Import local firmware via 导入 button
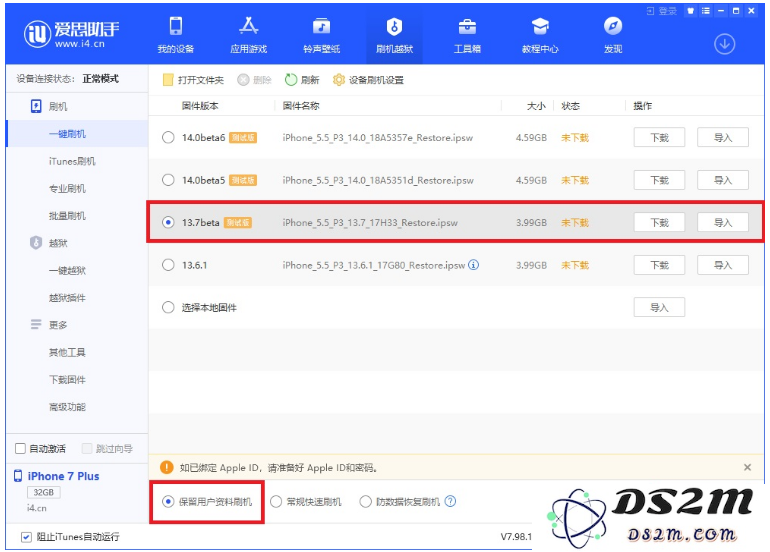This screenshot has height=552, width=770. tap(659, 307)
